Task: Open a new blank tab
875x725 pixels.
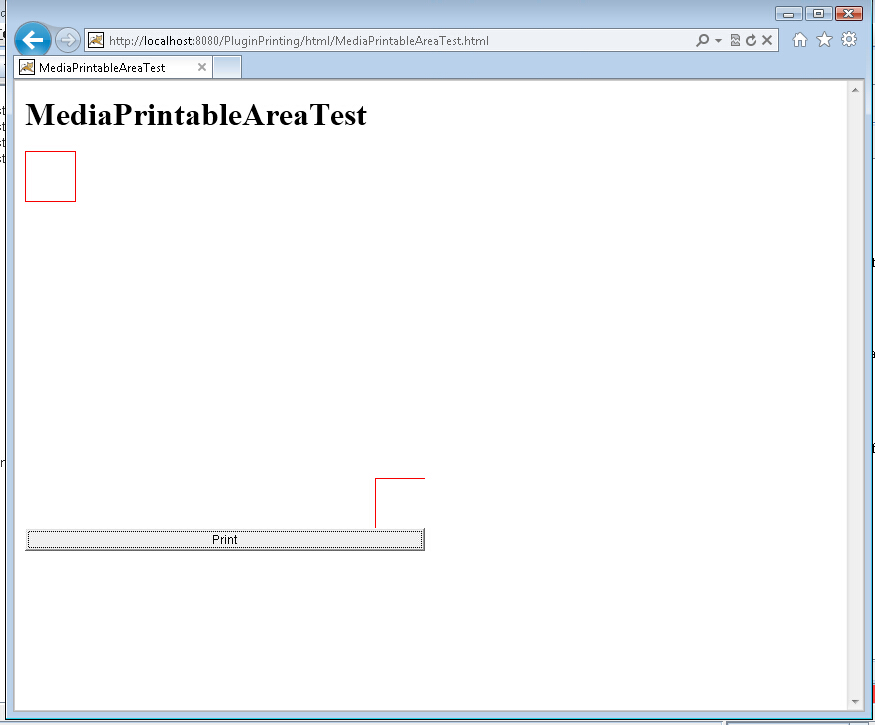Action: pyautogui.click(x=227, y=68)
